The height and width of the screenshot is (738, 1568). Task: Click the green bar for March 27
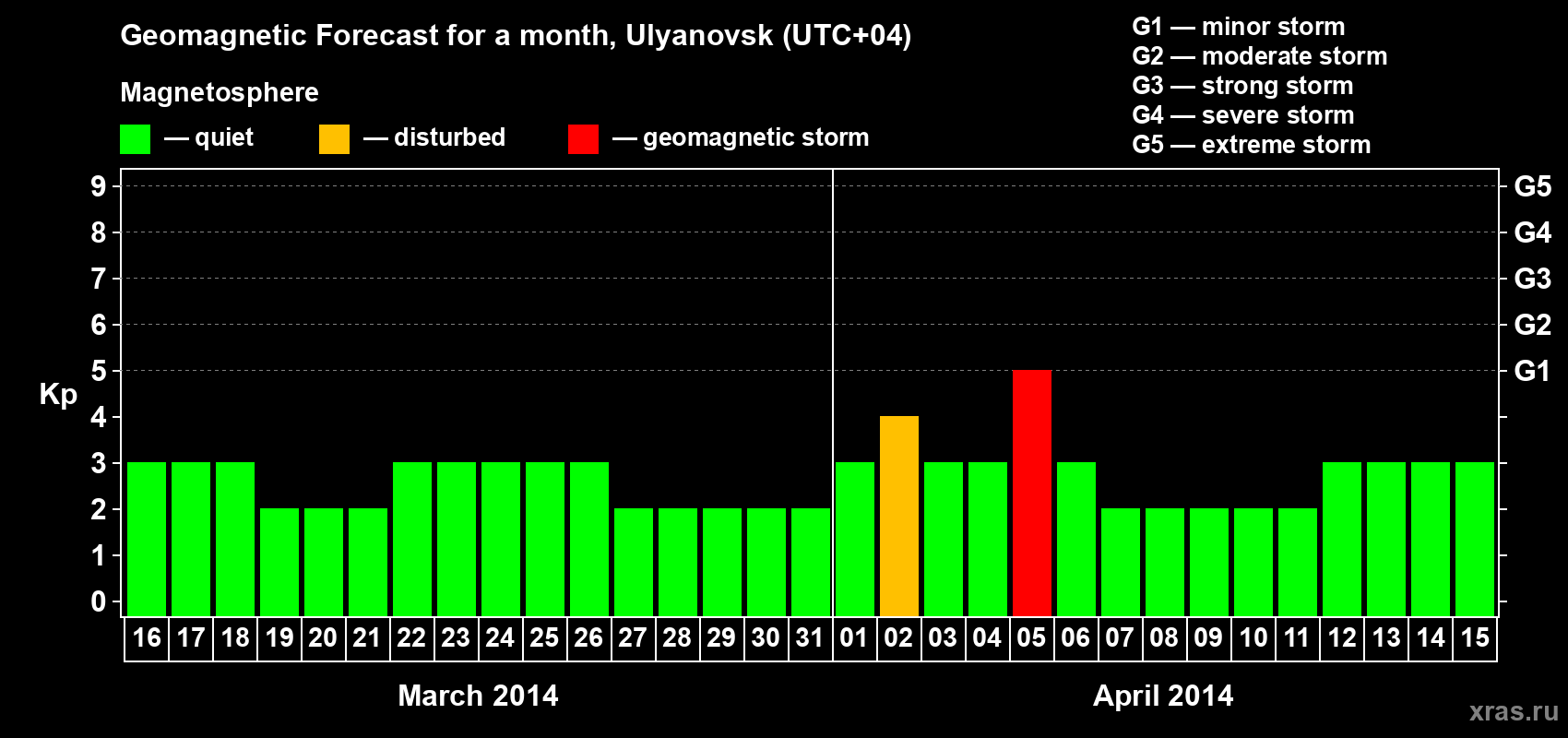[x=634, y=562]
